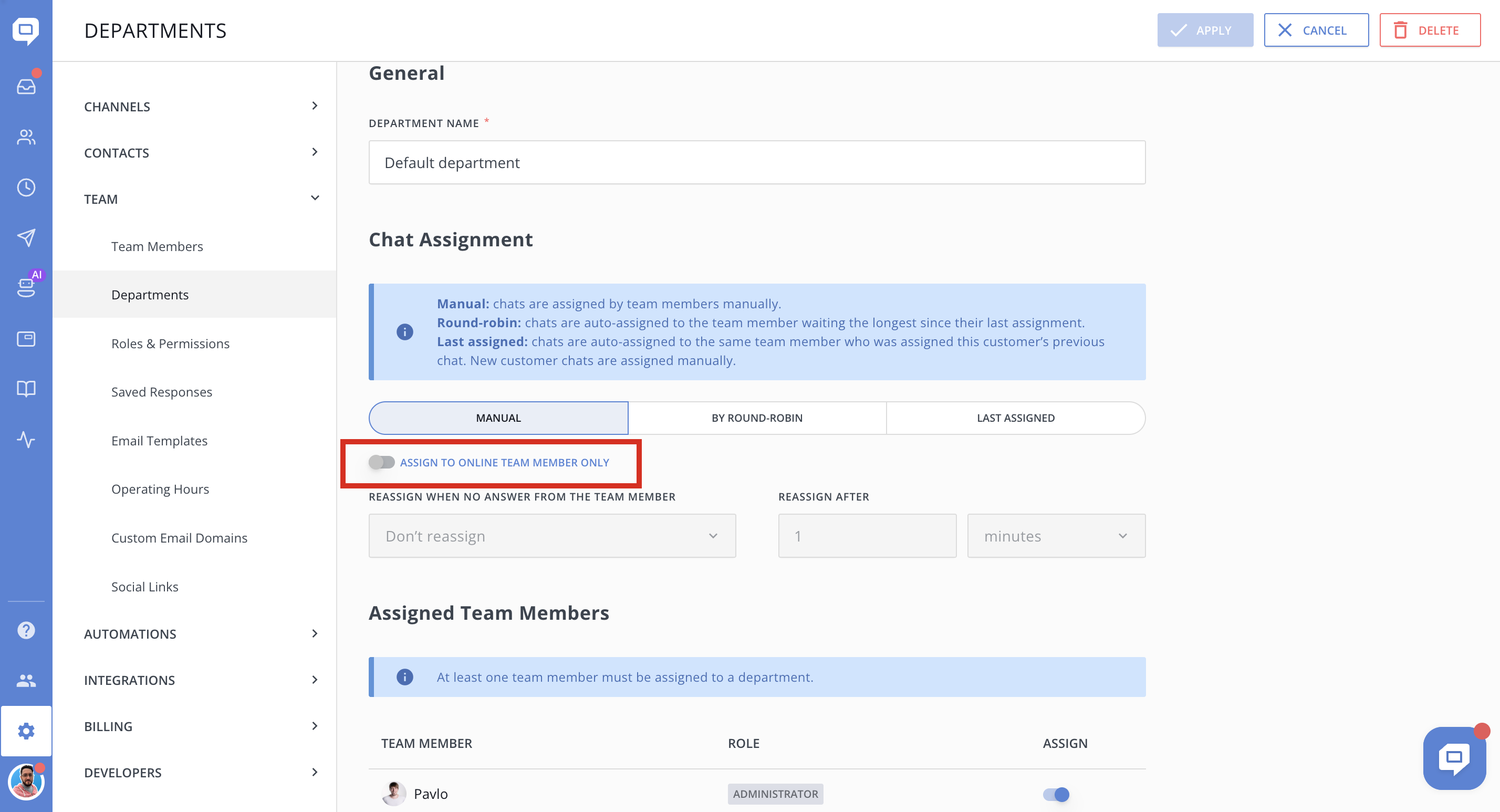
Task: Select the By Round-Robin assignment option
Action: (756, 418)
